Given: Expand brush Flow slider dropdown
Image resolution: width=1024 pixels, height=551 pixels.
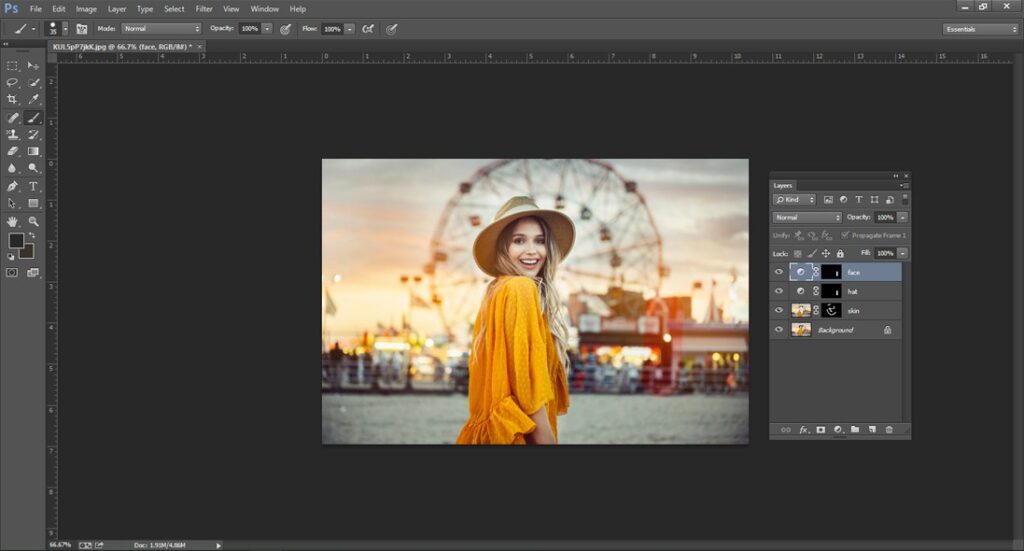Looking at the screenshot, I should [349, 29].
